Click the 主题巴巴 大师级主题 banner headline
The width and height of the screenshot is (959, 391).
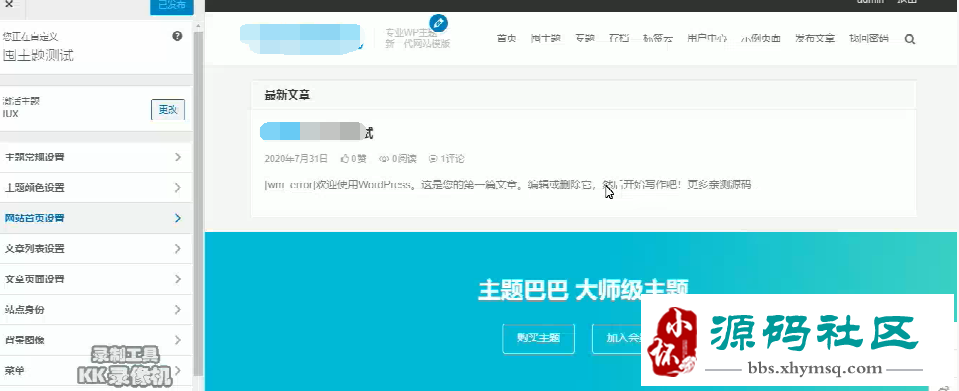coord(583,290)
